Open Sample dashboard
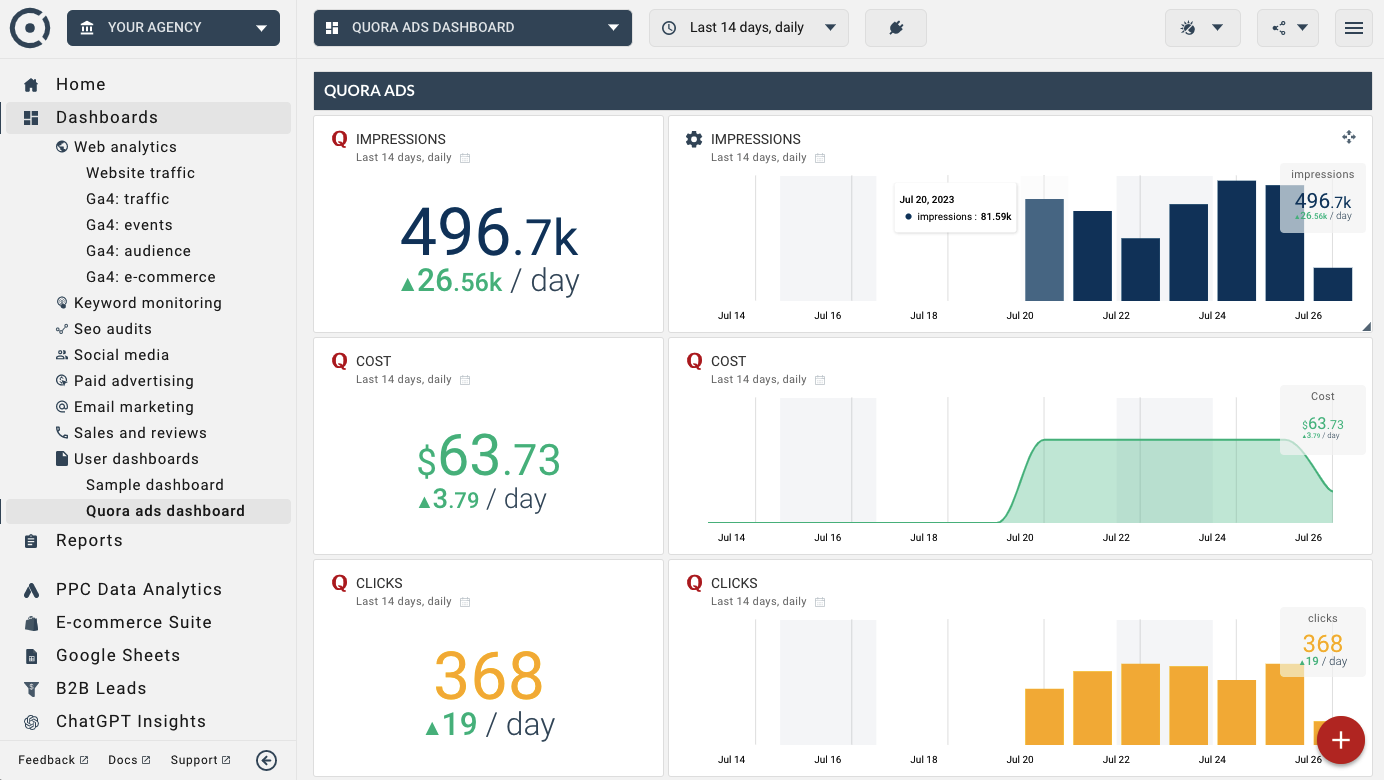Image resolution: width=1384 pixels, height=780 pixels. point(155,485)
